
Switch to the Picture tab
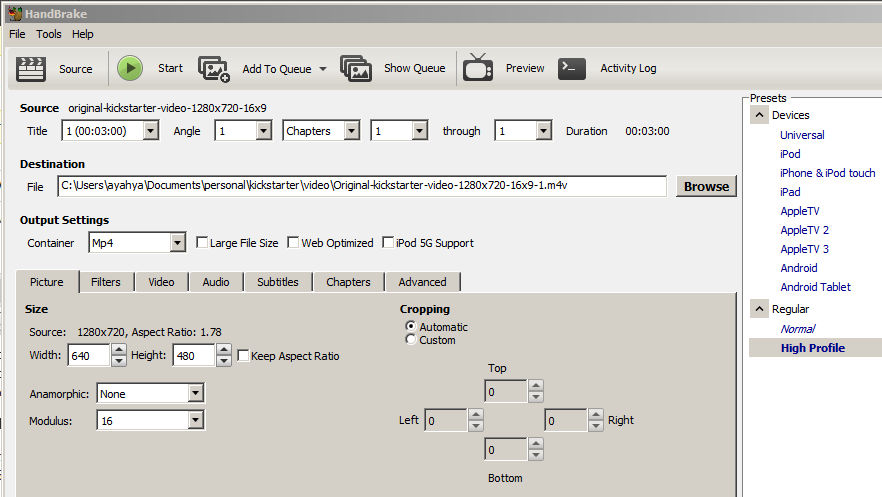tap(47, 282)
